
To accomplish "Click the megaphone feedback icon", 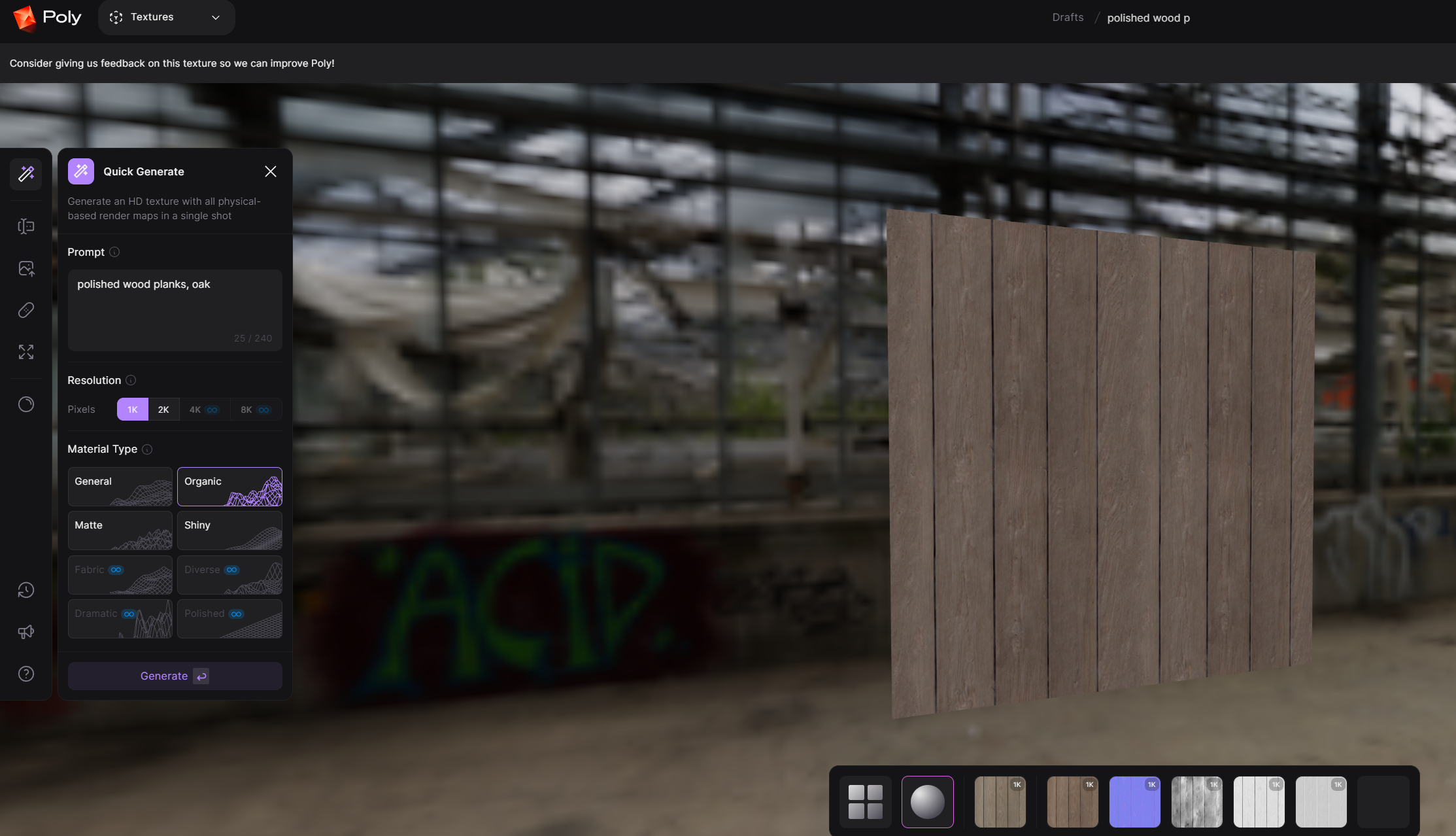I will coord(26,632).
